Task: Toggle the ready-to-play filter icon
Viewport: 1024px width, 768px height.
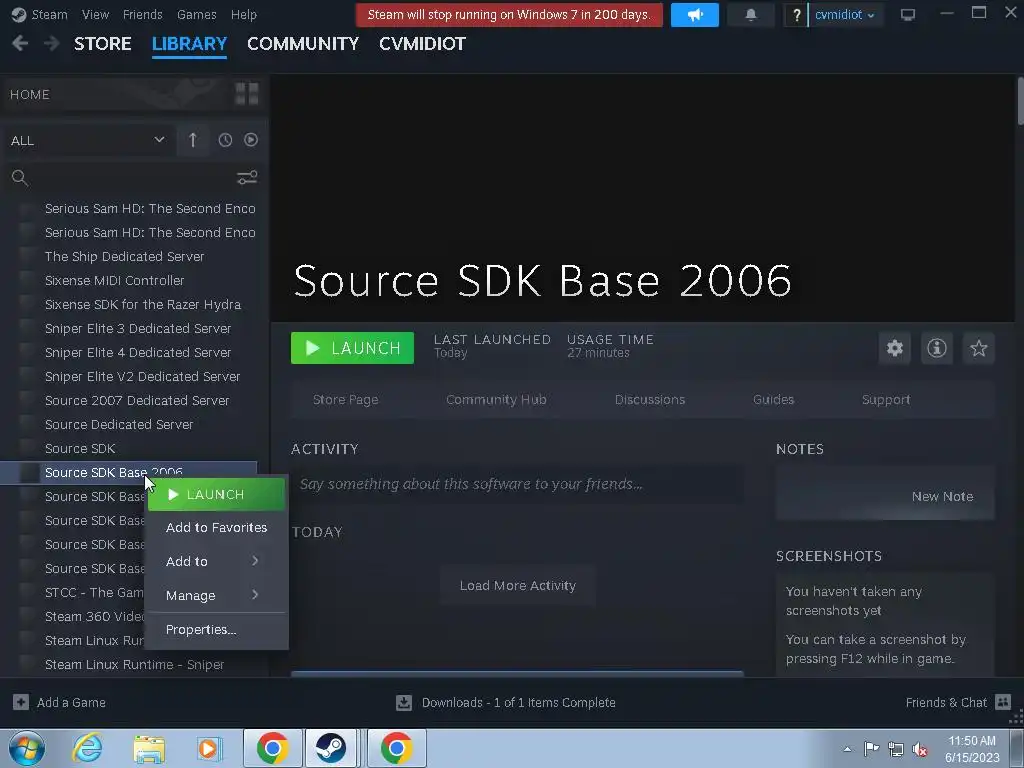Action: click(x=251, y=140)
